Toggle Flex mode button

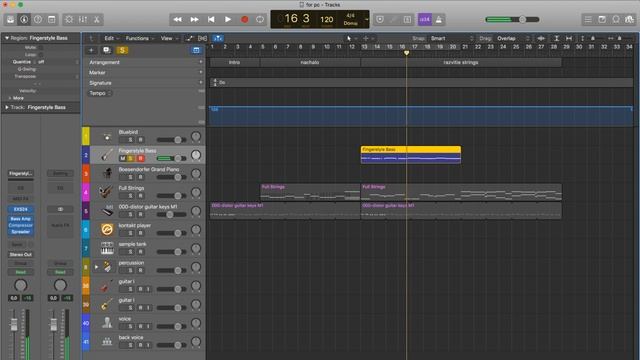click(x=202, y=38)
